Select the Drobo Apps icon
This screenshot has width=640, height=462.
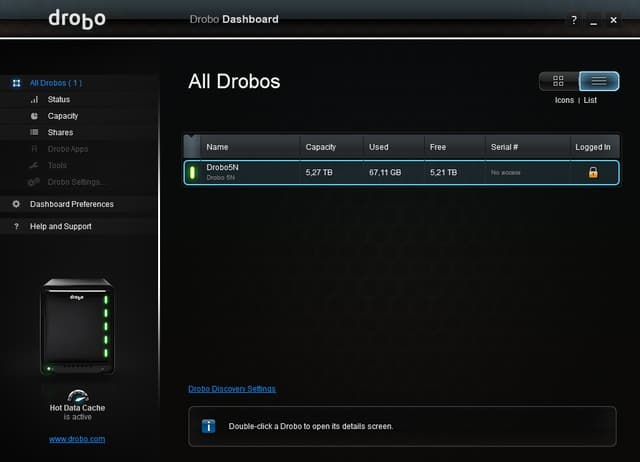[x=34, y=149]
